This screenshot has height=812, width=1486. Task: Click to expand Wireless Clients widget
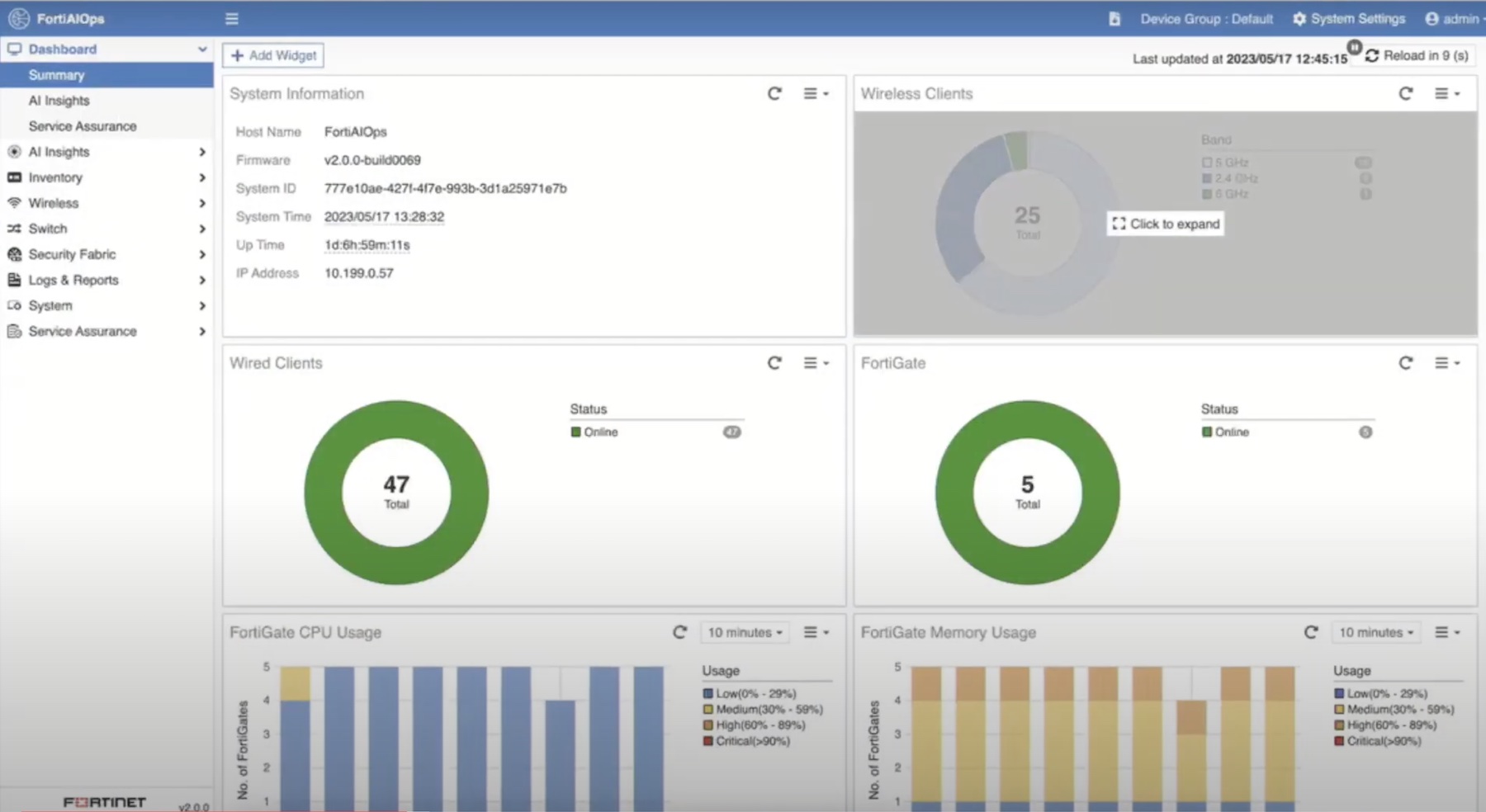coord(1166,224)
